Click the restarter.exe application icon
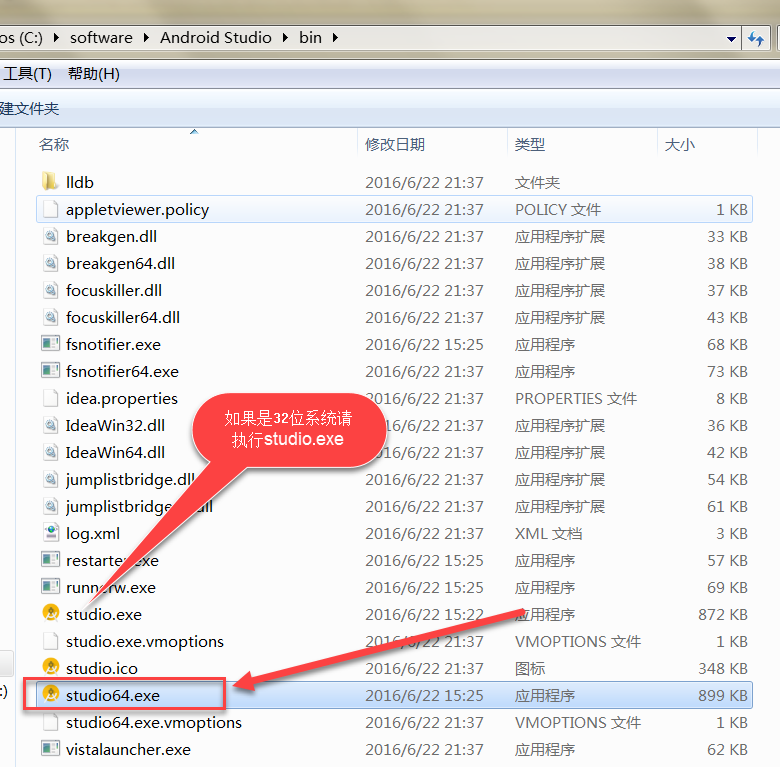780x767 pixels. click(50, 560)
